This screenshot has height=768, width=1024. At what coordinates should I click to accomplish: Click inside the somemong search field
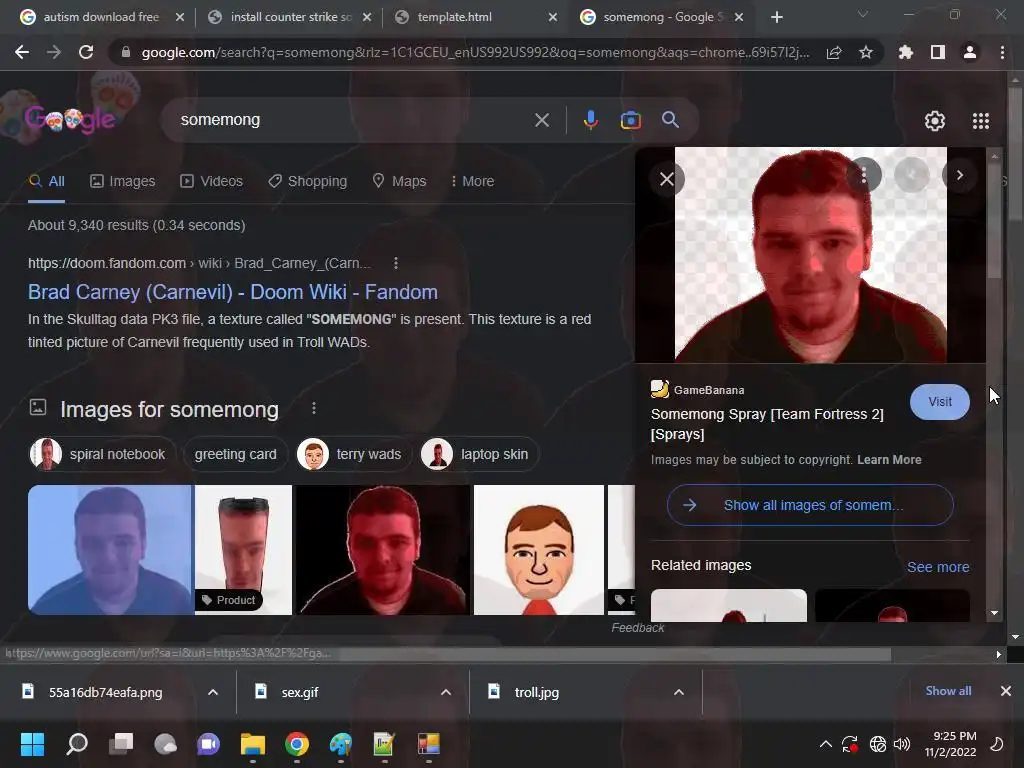click(353, 120)
